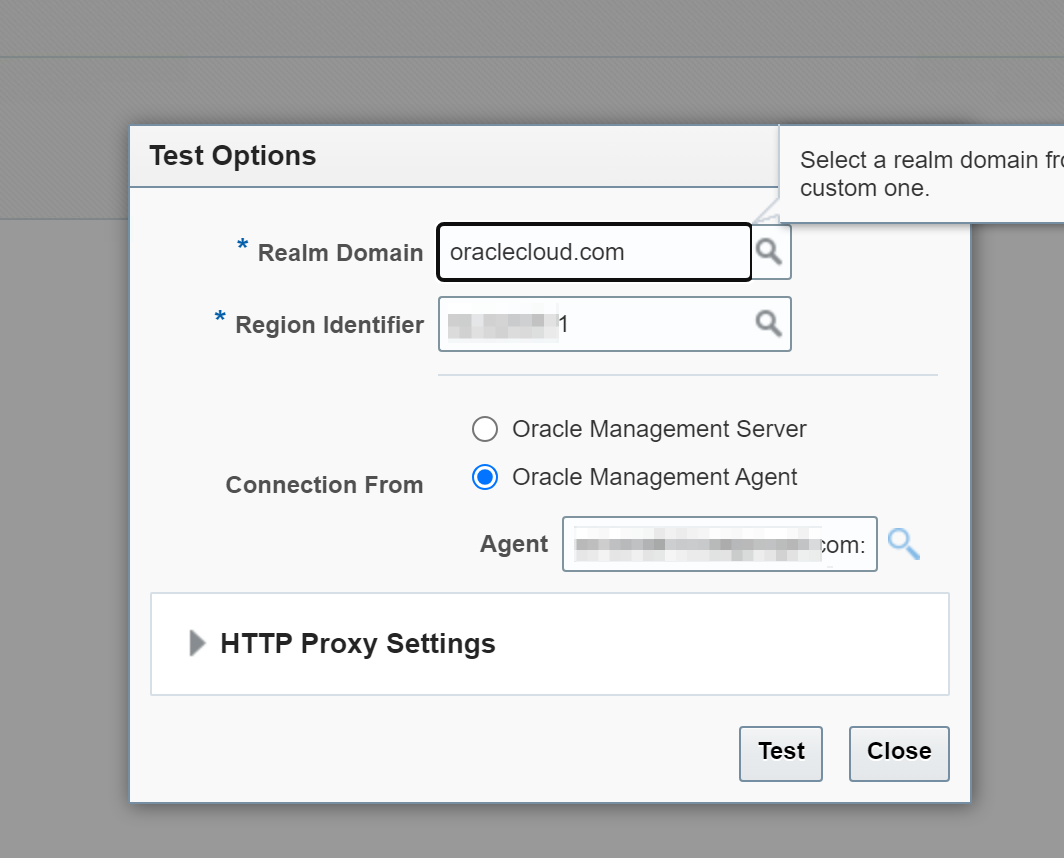Screen dimensions: 1064x858
Task: Click the Connection From label
Action: [x=324, y=485]
